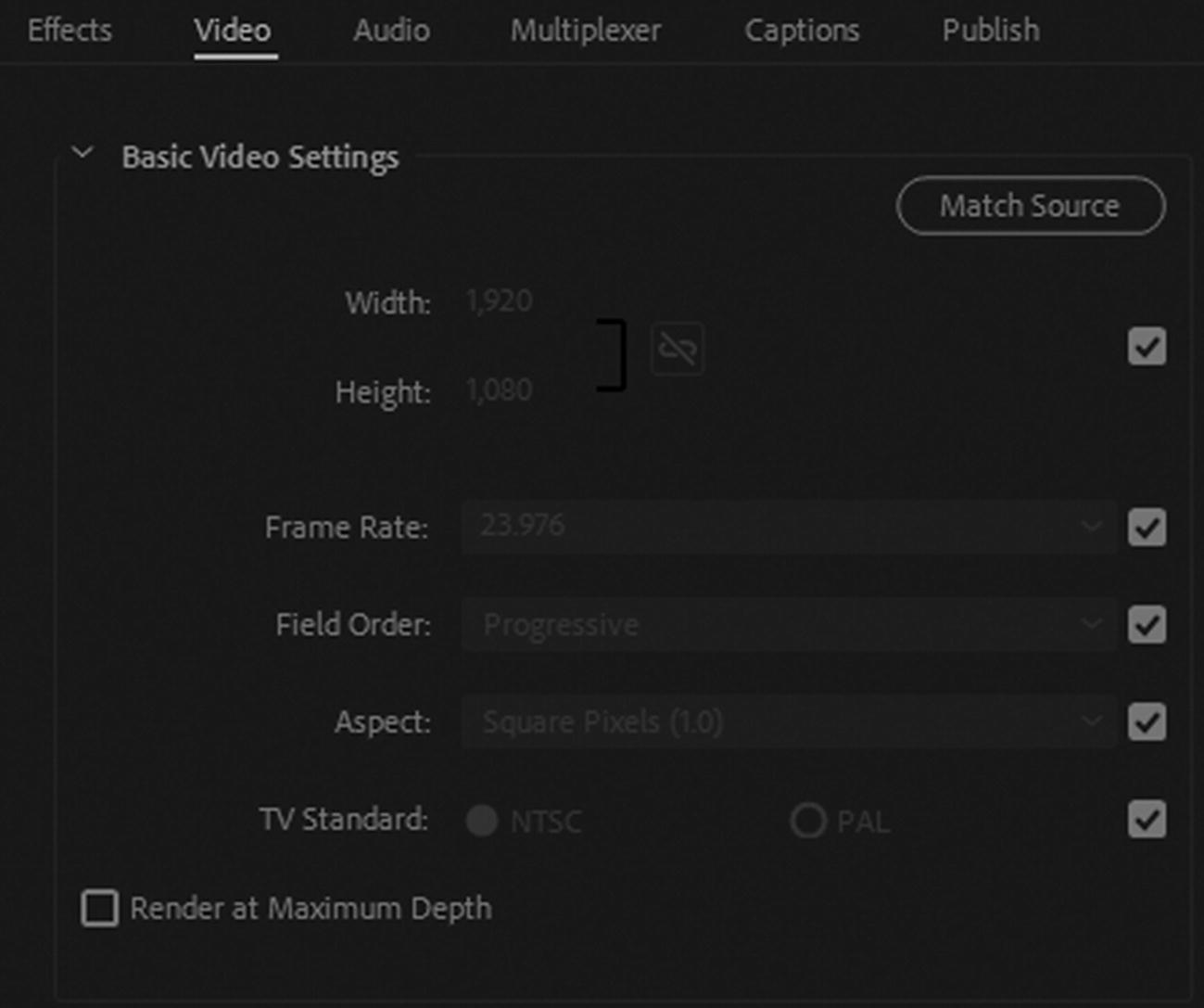Click the Width value field
The image size is (1204, 1008).
click(499, 301)
